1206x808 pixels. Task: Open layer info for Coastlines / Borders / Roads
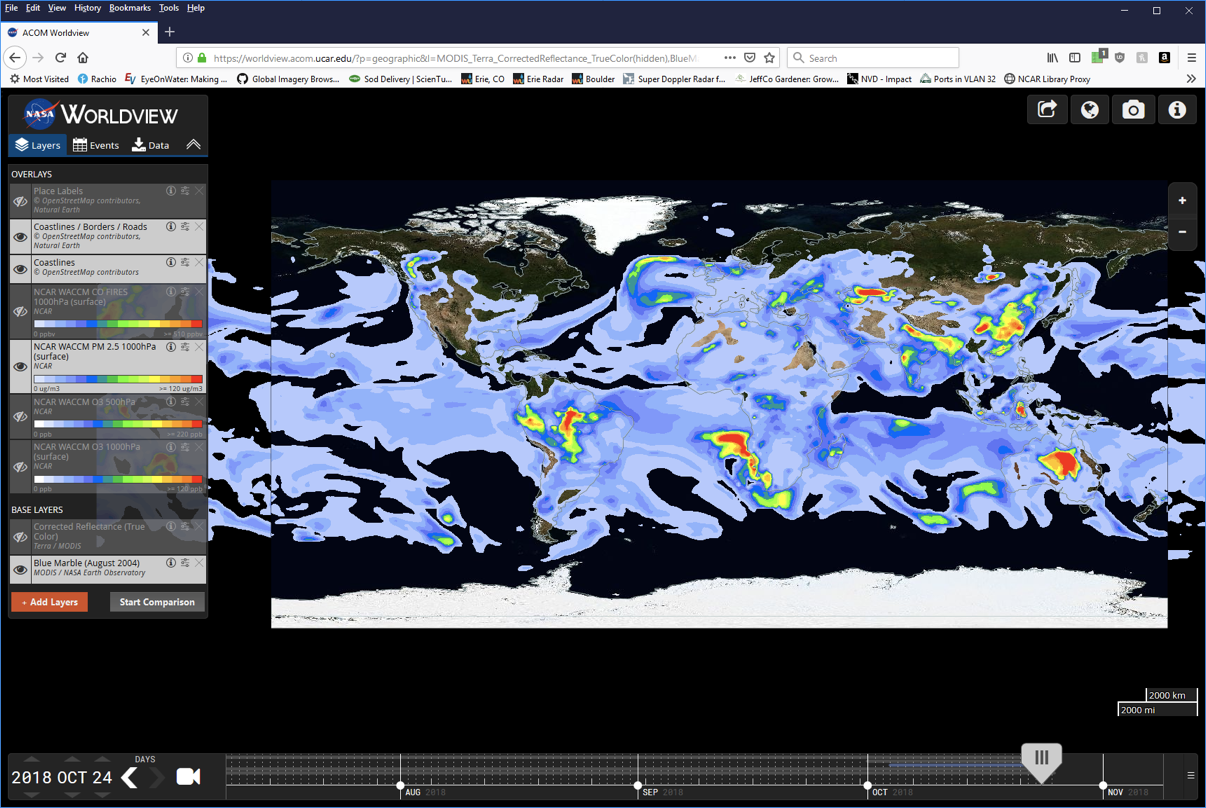(x=171, y=227)
